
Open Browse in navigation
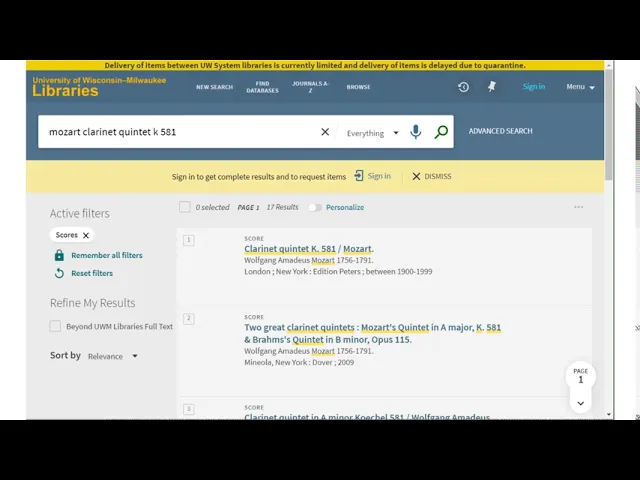(x=358, y=87)
